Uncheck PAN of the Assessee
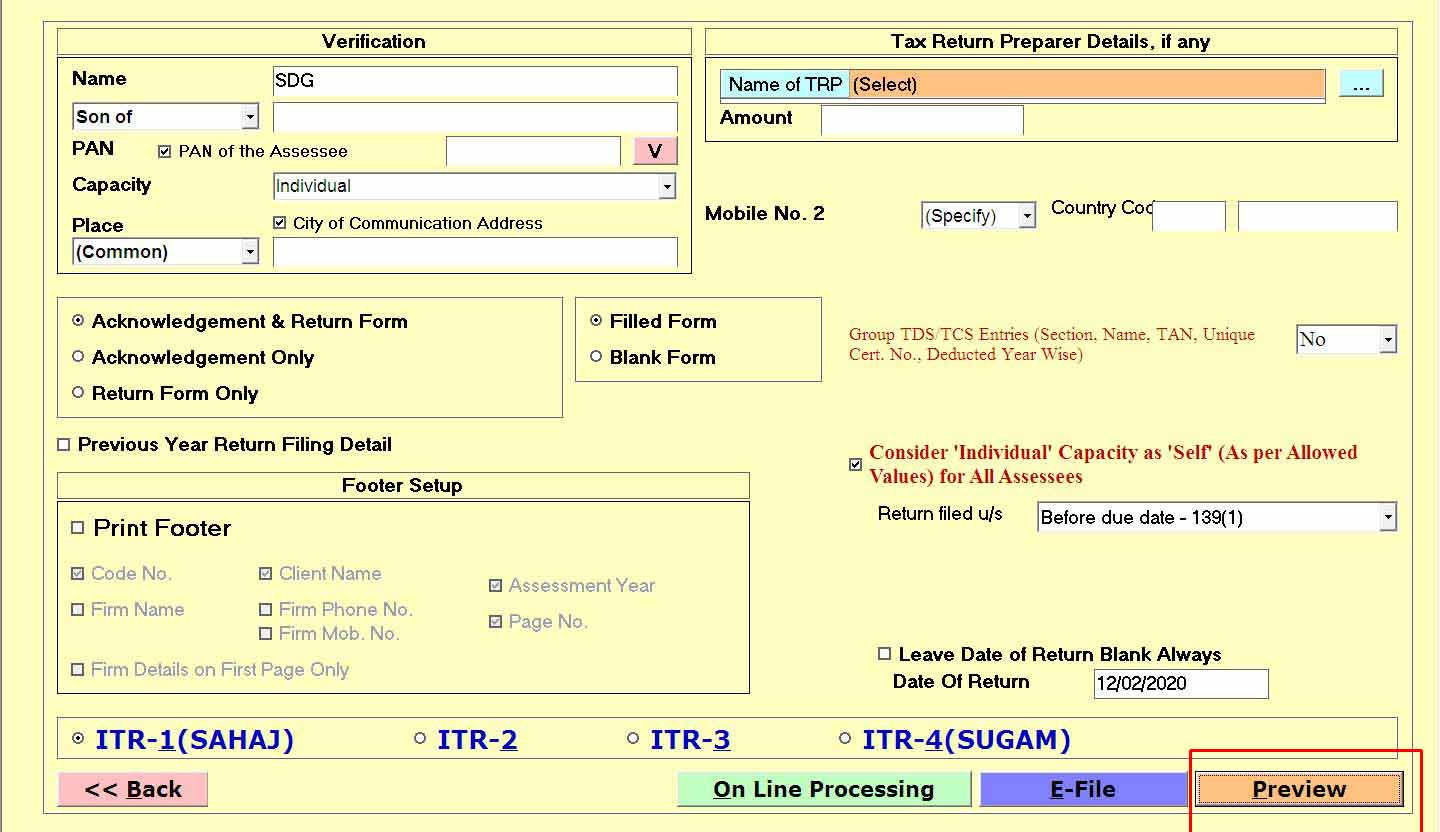Viewport: 1440px width, 832px height. pyautogui.click(x=165, y=152)
